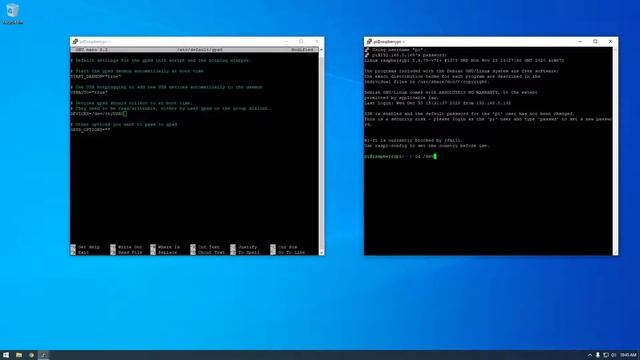
Task: Open the volume speaker tray icon
Action: [x=613, y=355]
